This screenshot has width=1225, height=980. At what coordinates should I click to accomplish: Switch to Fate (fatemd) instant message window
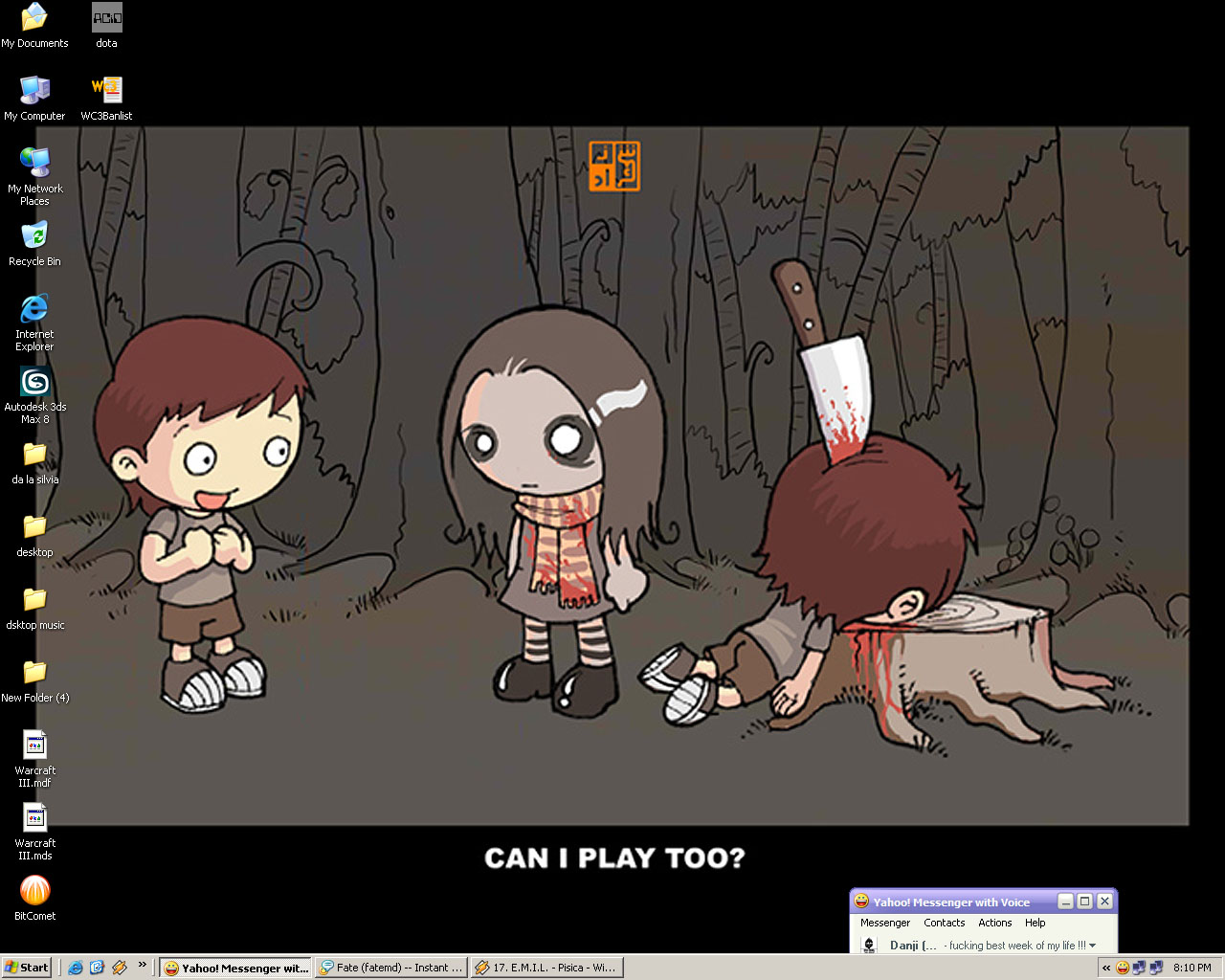(x=390, y=968)
